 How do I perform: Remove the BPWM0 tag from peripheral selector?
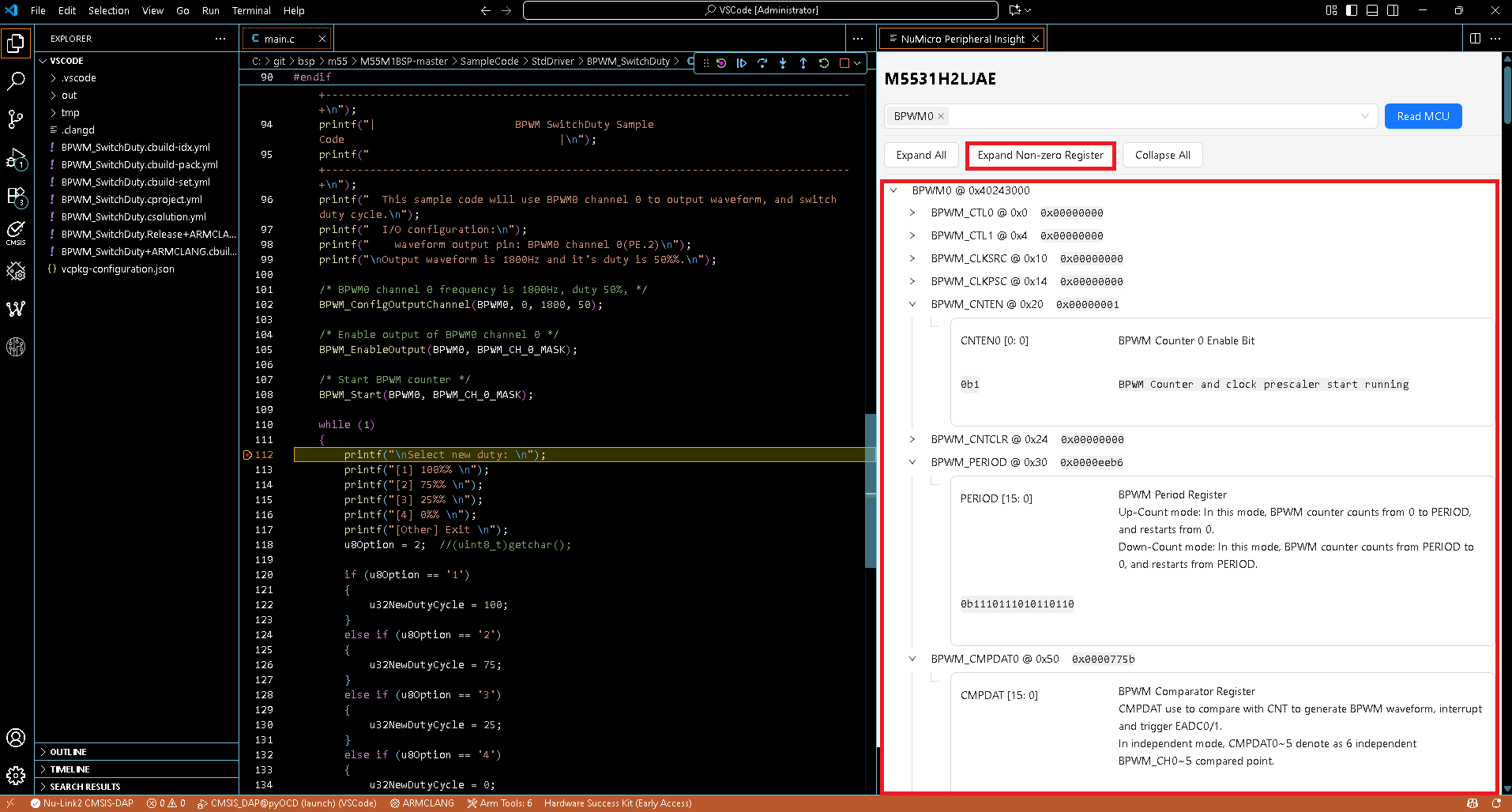tap(941, 116)
